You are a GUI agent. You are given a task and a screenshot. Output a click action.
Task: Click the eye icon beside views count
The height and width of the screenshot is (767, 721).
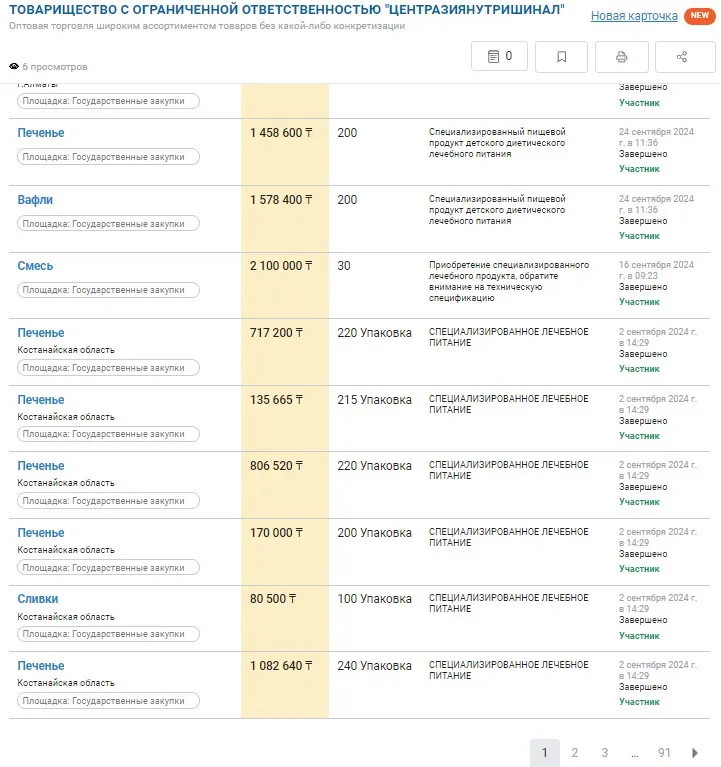(x=14, y=67)
